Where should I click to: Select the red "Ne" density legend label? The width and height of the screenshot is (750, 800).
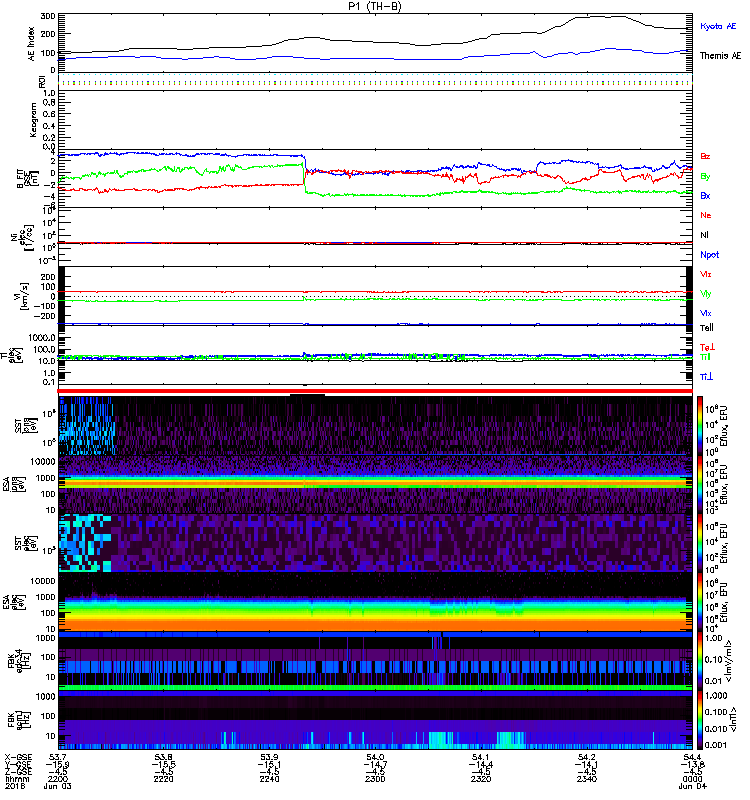click(x=706, y=215)
